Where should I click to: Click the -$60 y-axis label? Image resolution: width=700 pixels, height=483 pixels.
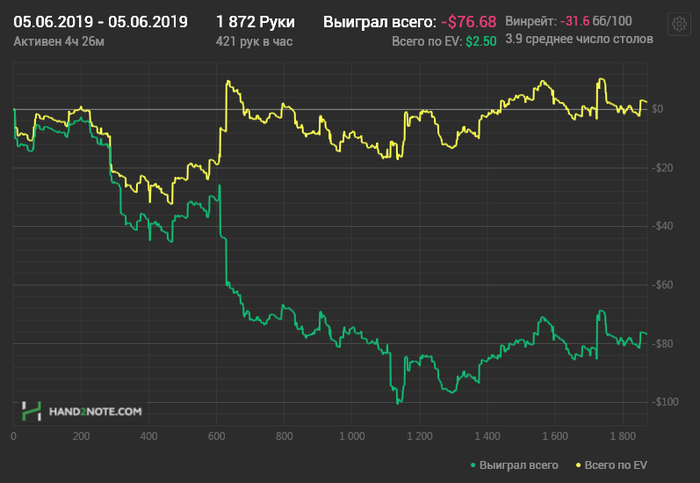point(662,285)
